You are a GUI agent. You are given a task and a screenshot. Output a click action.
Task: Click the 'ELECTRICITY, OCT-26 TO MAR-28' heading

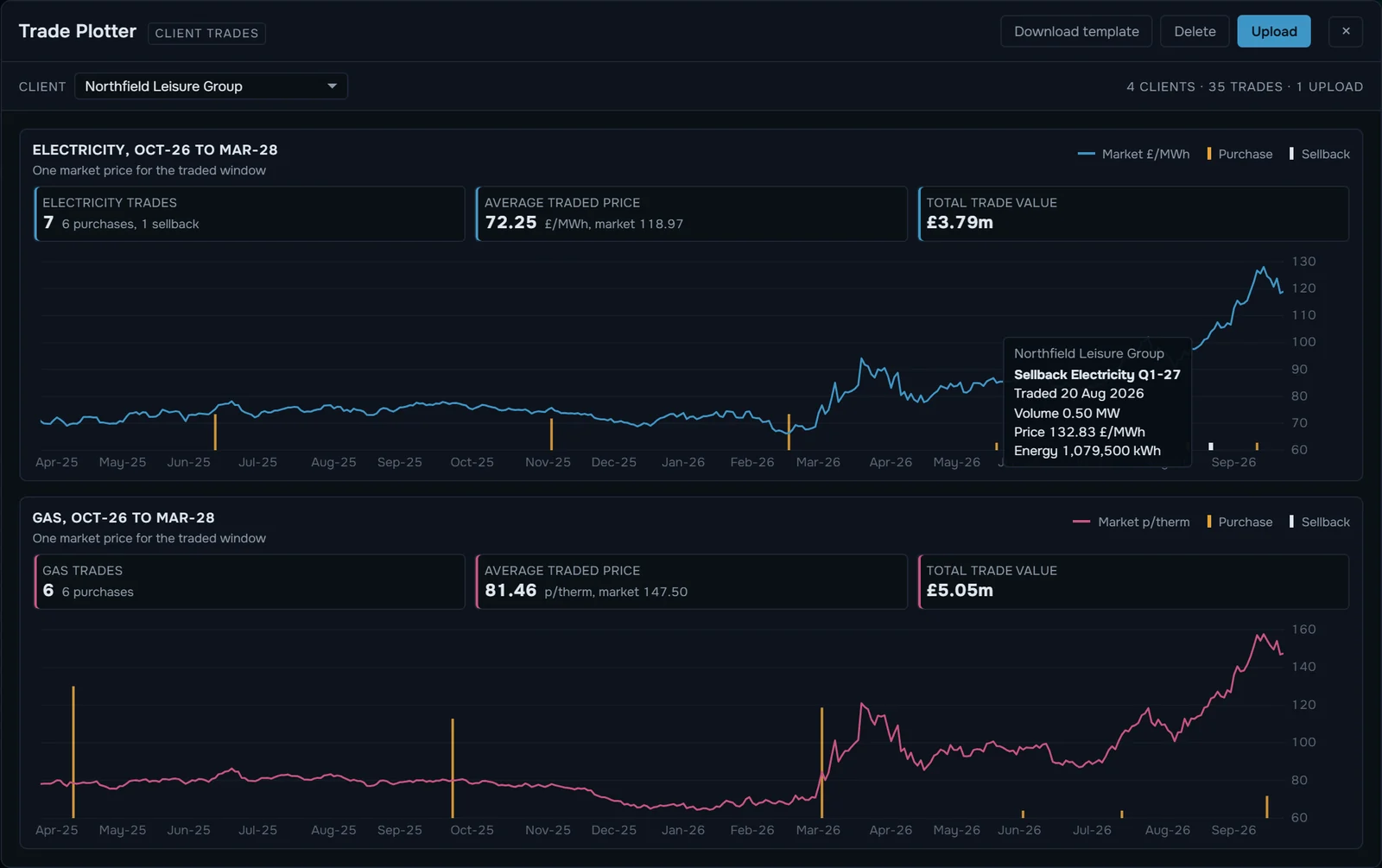point(155,149)
